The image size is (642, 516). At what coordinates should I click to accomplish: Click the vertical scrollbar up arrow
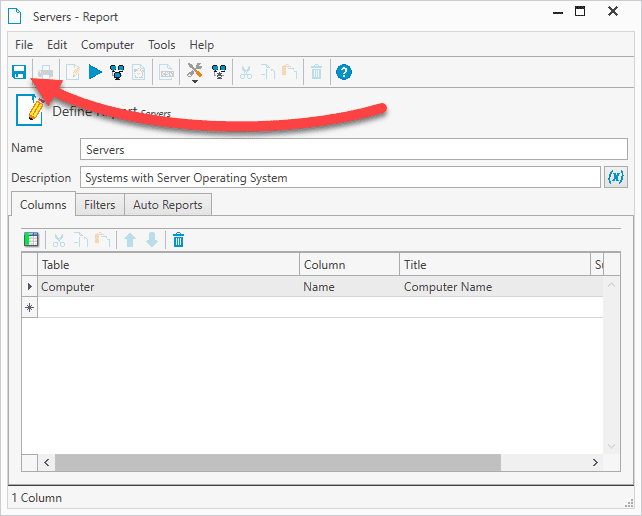[x=611, y=285]
